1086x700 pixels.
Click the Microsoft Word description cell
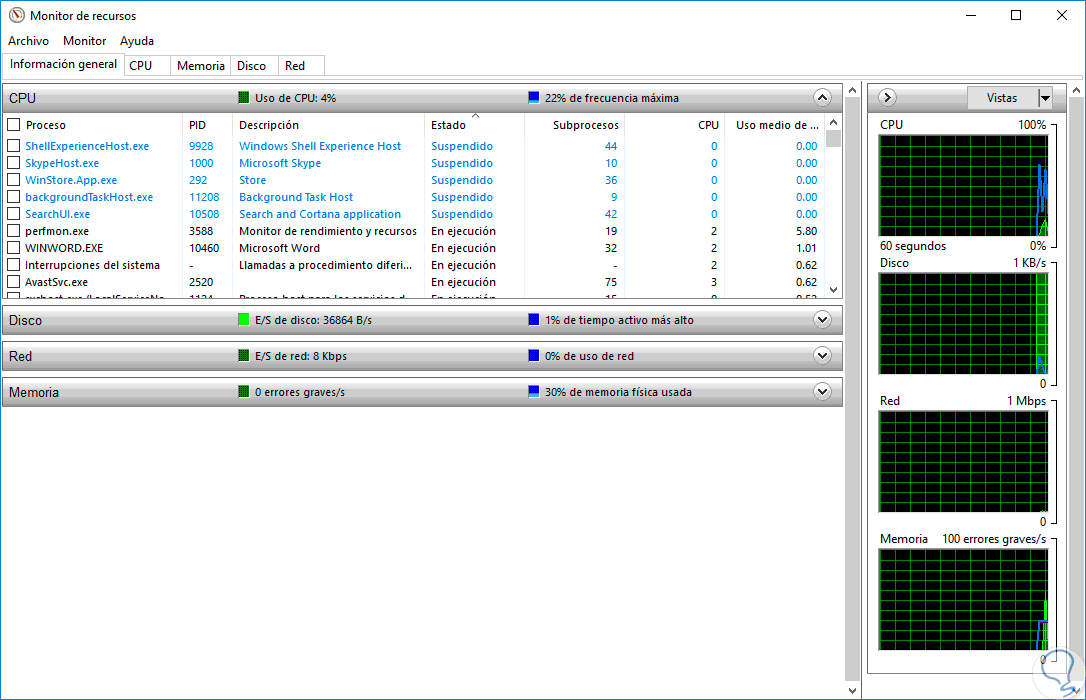pyautogui.click(x=279, y=248)
